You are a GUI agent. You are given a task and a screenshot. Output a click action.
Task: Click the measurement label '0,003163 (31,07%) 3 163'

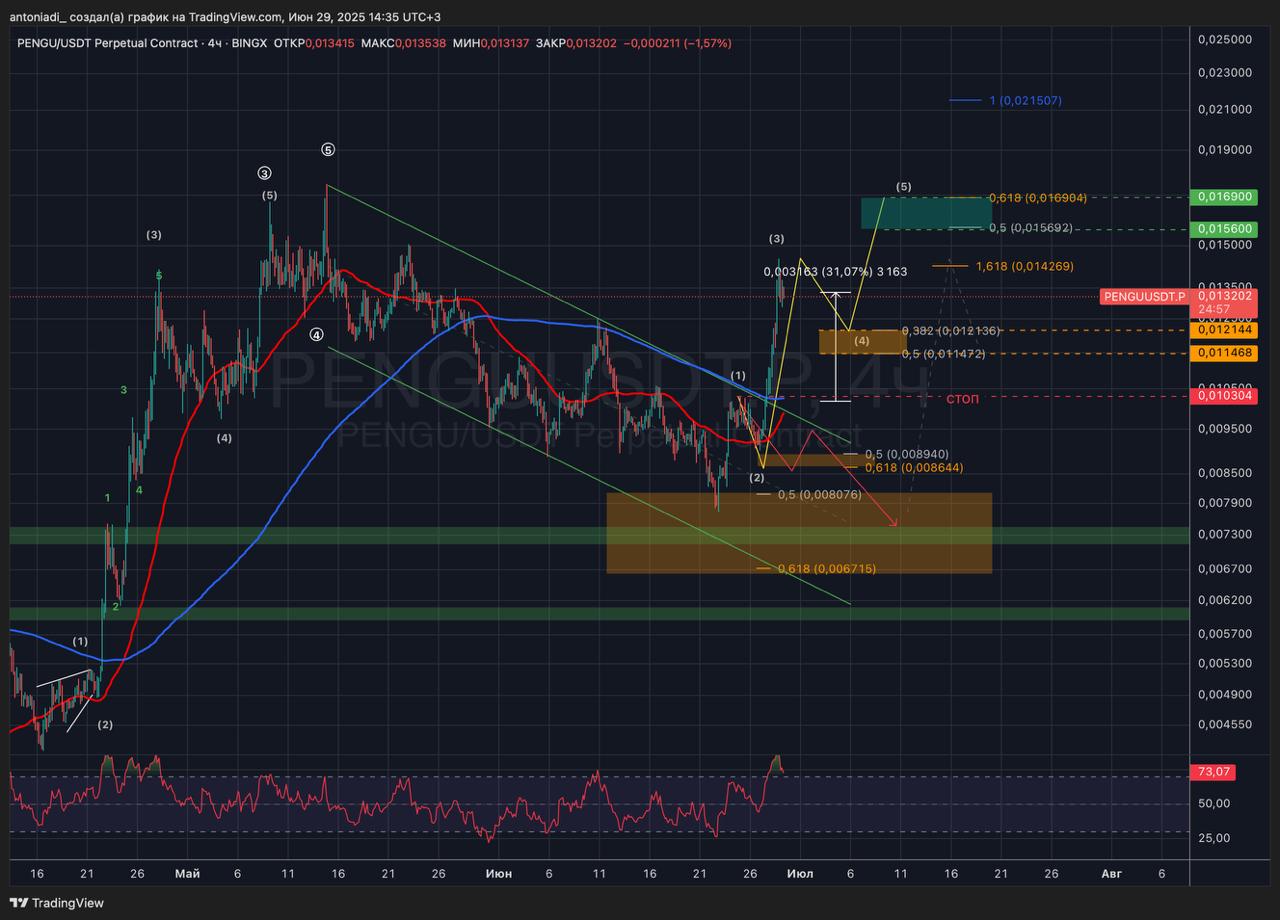pos(835,271)
